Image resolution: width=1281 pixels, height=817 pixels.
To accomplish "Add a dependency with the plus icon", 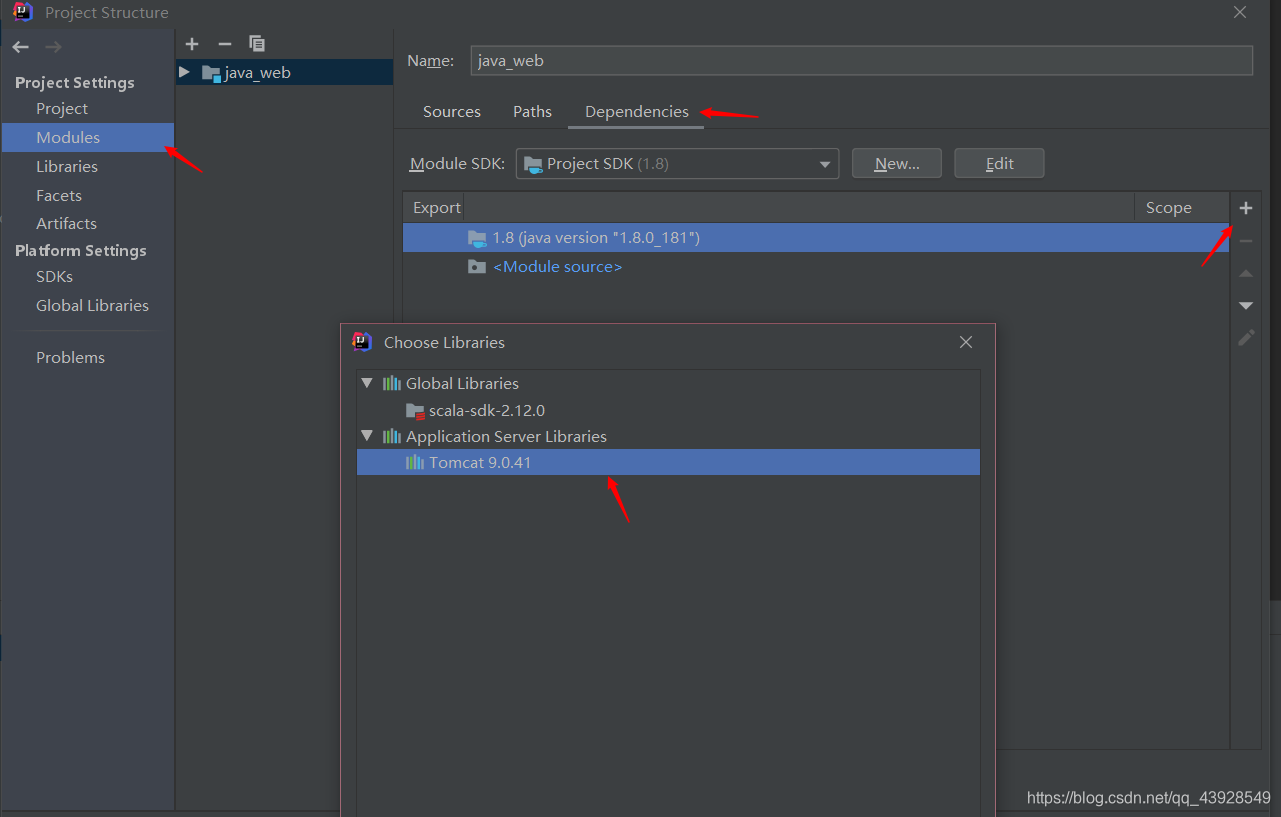I will [1246, 208].
